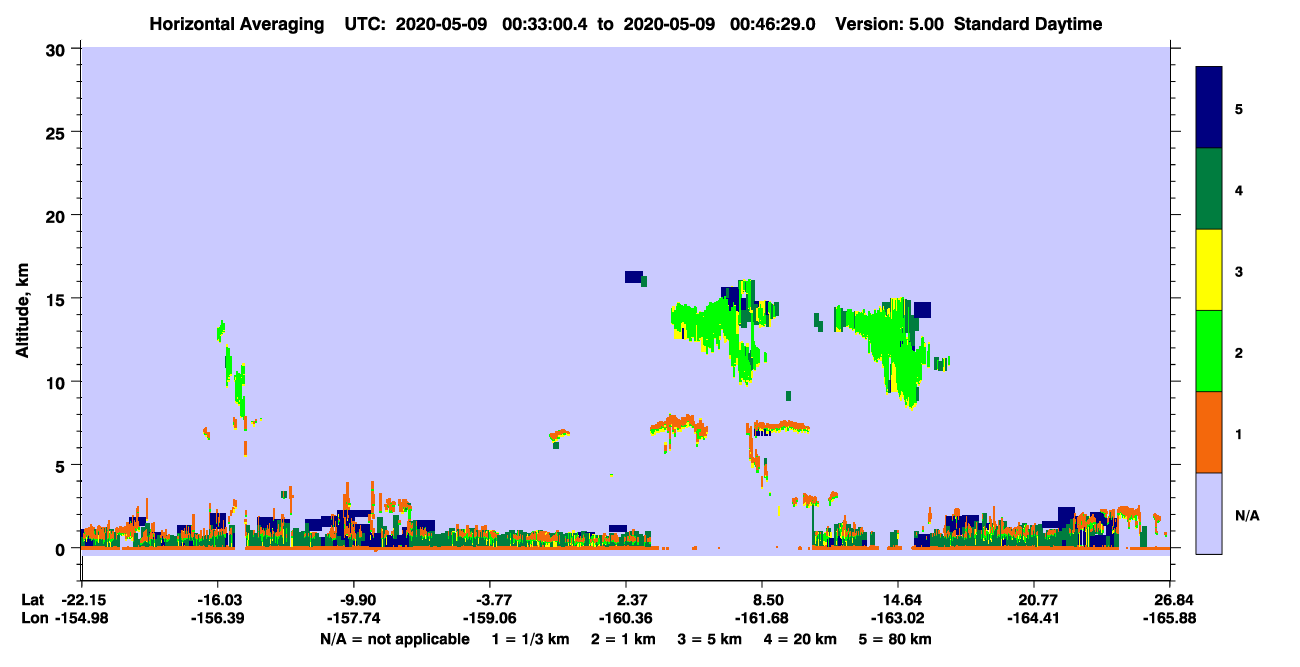Click the longitude value -165.88

coord(1170,618)
